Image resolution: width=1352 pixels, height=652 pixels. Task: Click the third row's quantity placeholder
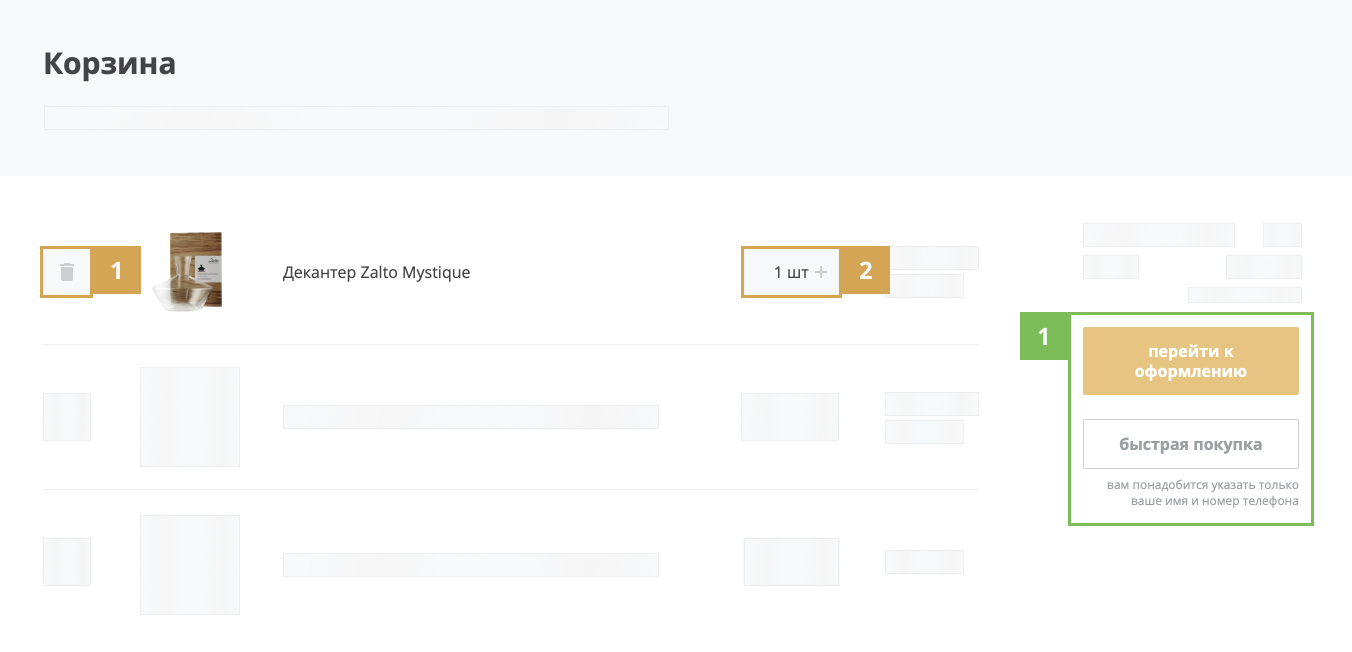coord(791,562)
